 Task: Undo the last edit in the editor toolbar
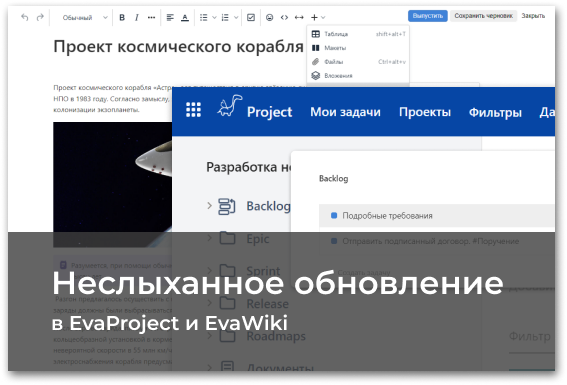pos(25,17)
